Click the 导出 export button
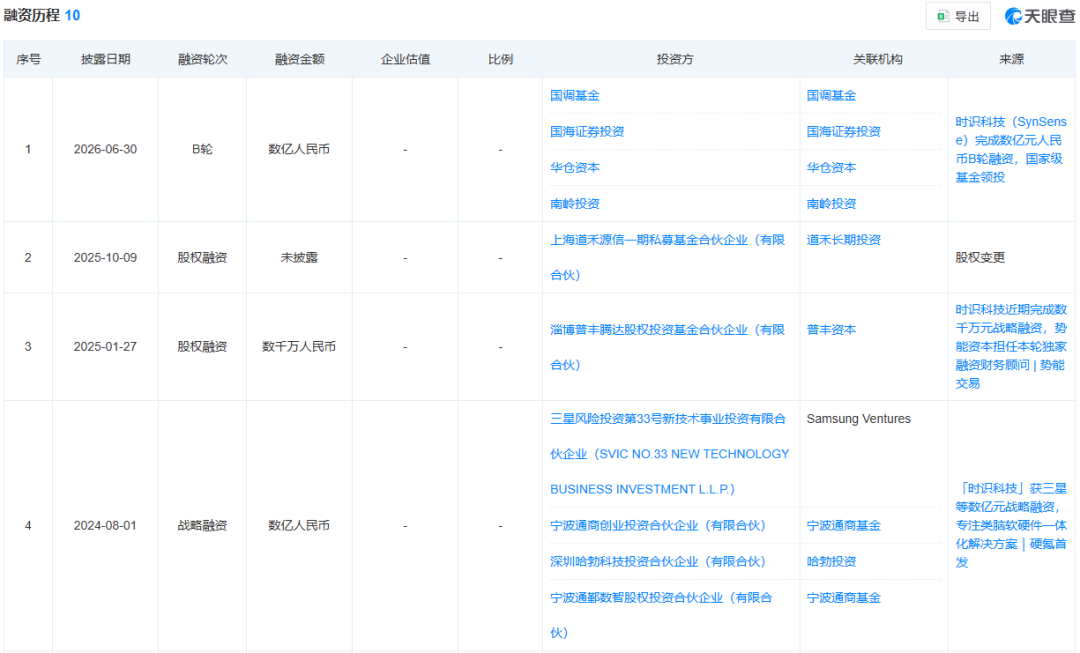This screenshot has width=1080, height=653. [x=958, y=17]
